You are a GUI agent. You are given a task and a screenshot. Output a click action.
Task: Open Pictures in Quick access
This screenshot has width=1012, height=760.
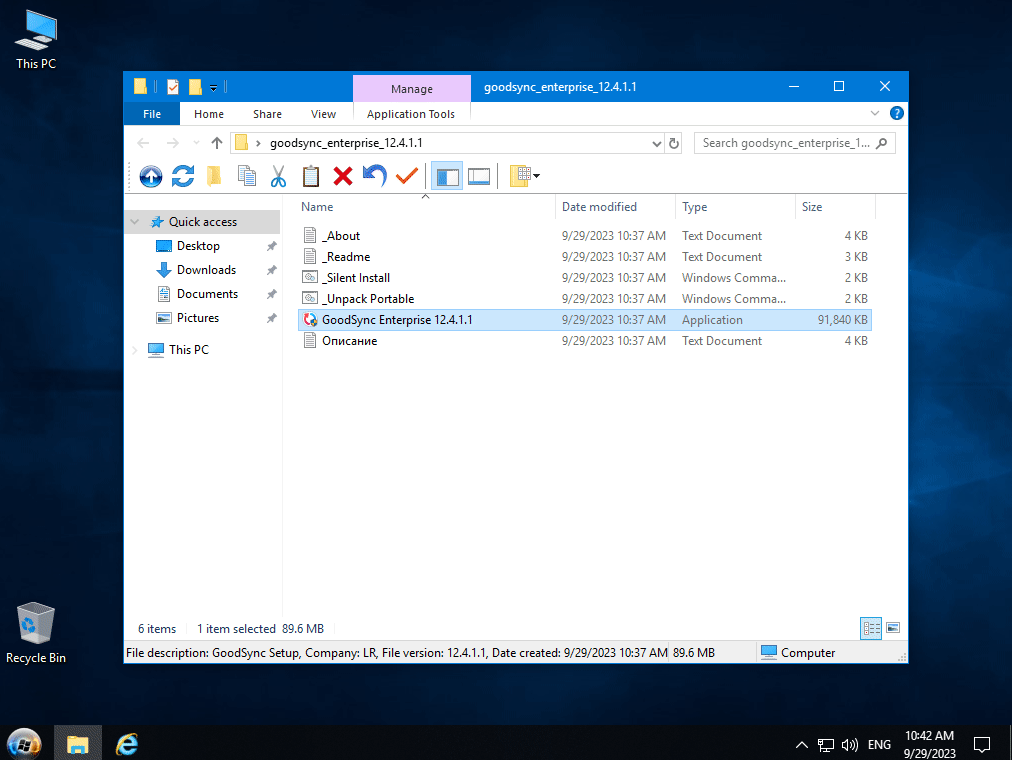pyautogui.click(x=197, y=317)
